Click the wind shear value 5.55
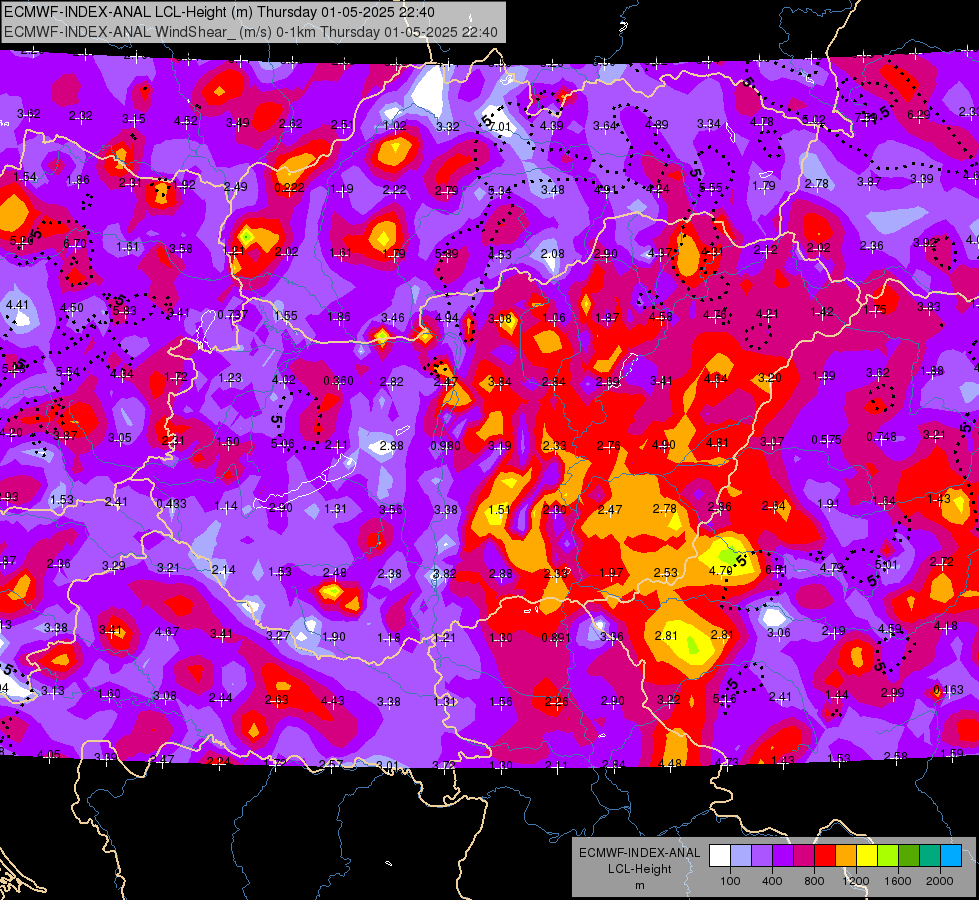This screenshot has width=979, height=900. (711, 187)
